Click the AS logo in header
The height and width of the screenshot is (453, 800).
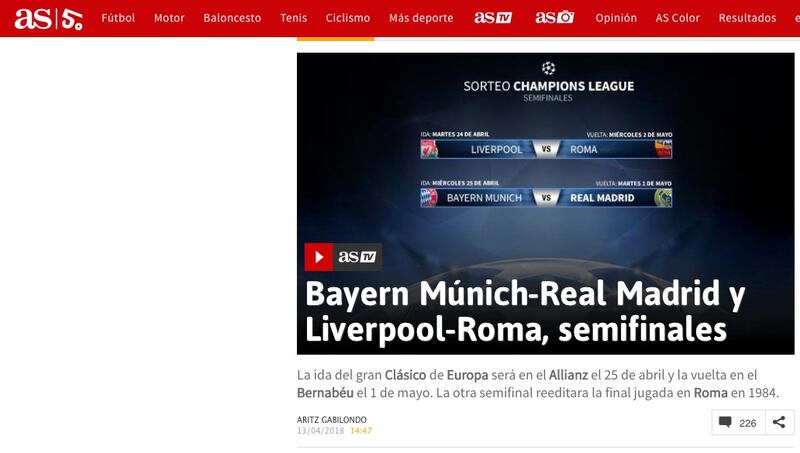tap(33, 18)
